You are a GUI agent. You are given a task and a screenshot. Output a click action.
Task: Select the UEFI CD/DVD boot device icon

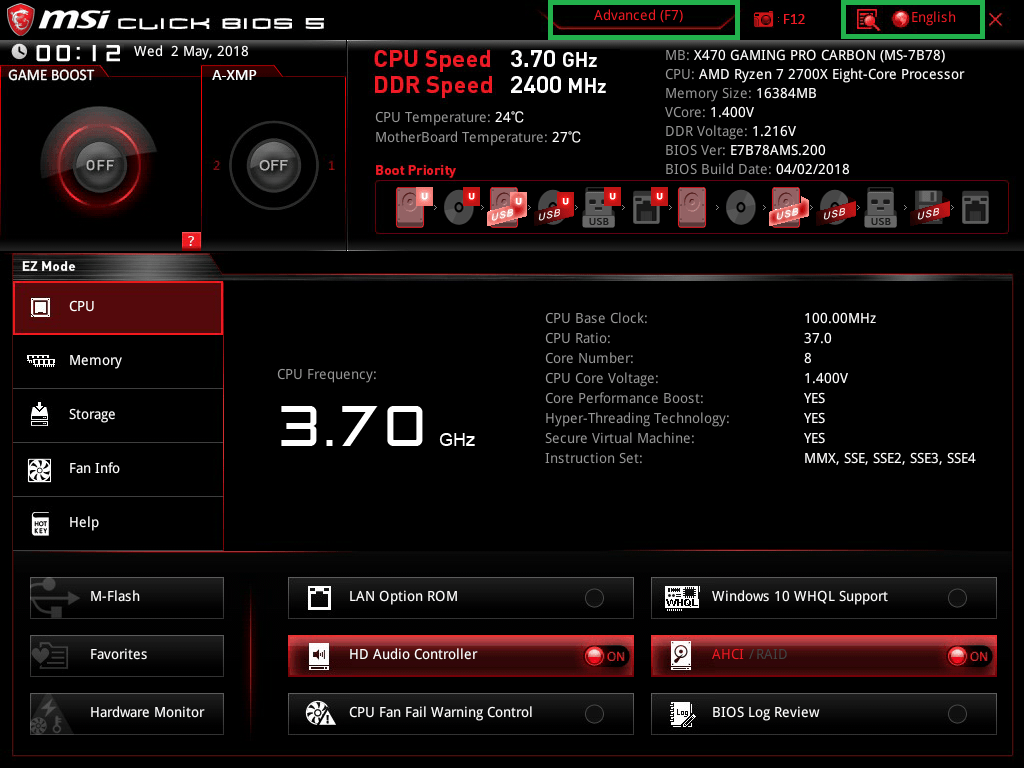(x=461, y=207)
